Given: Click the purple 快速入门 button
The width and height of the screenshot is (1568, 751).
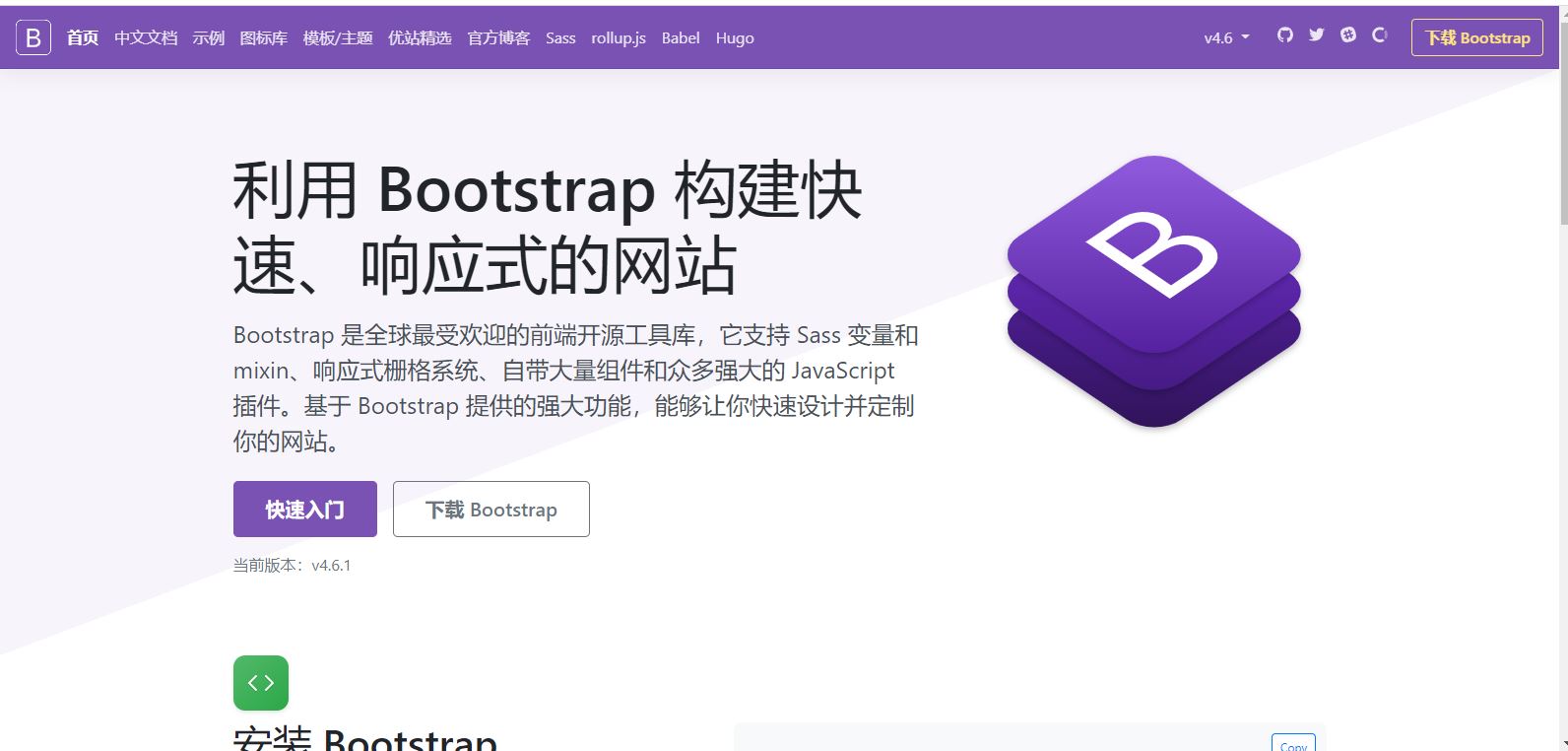Looking at the screenshot, I should pos(305,509).
